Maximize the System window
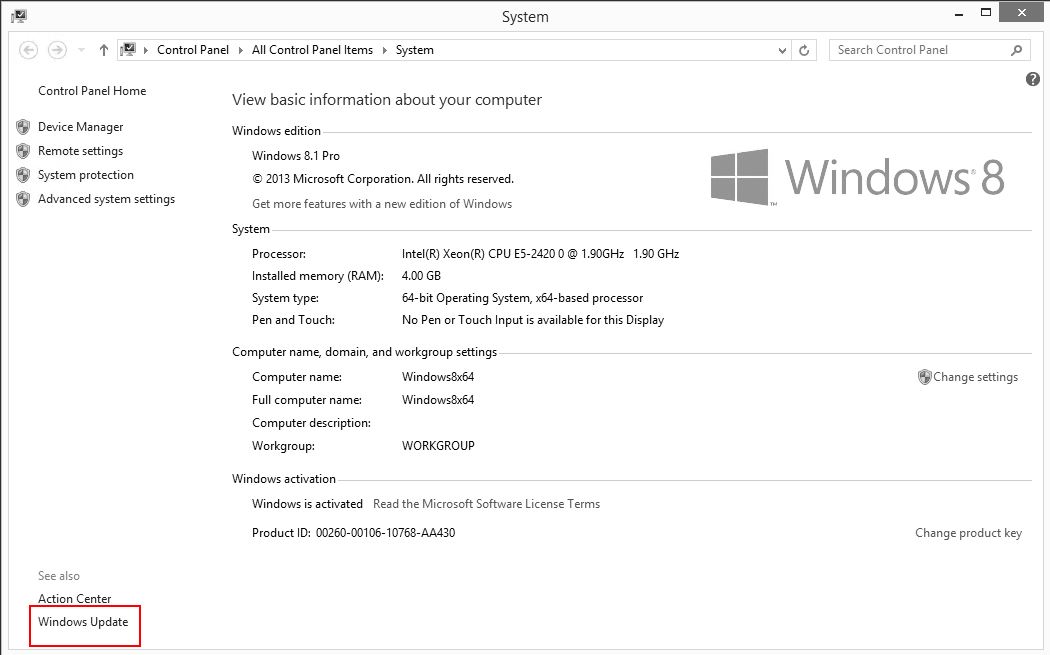 pos(986,13)
